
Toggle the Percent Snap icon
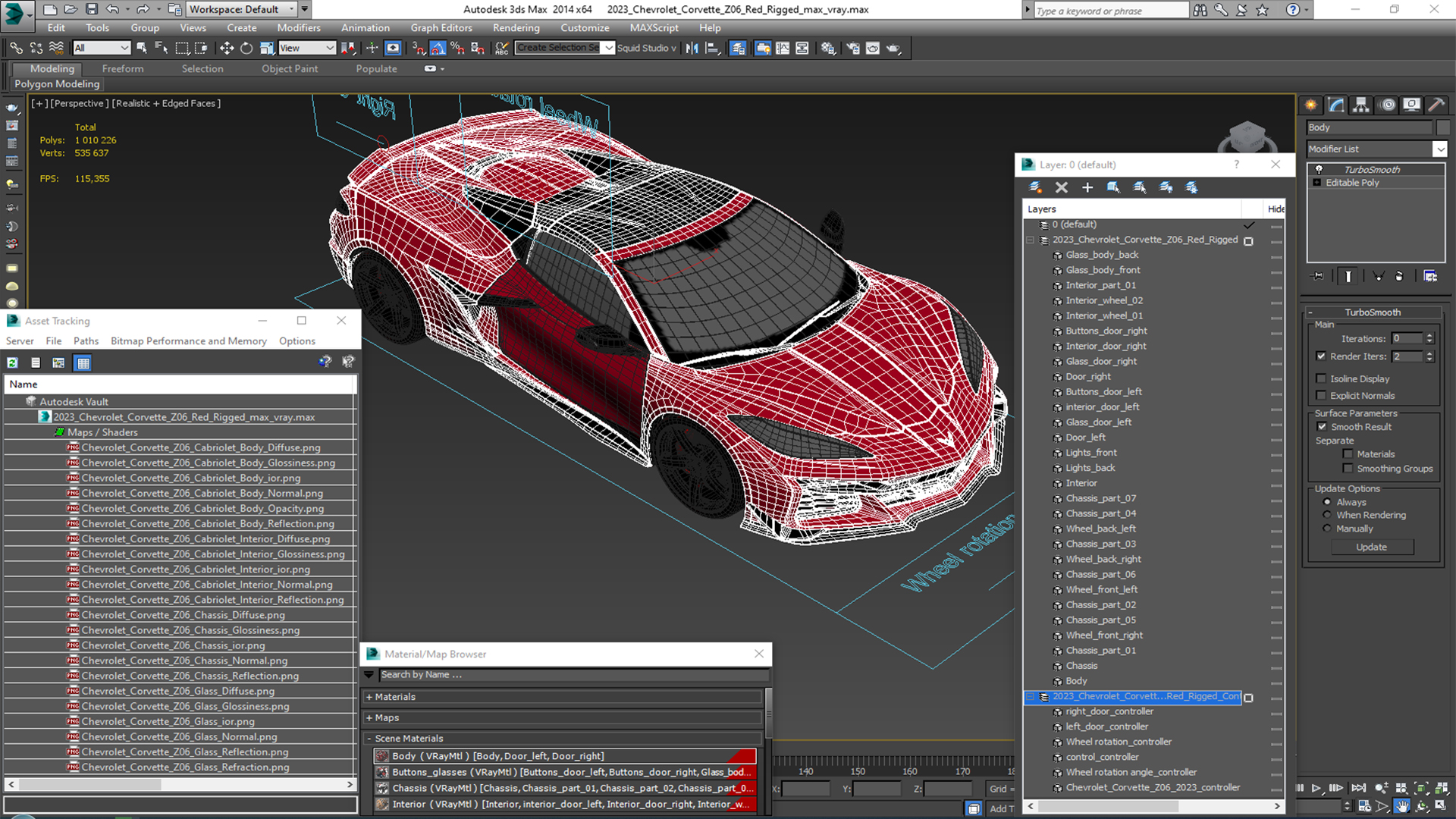click(x=457, y=48)
